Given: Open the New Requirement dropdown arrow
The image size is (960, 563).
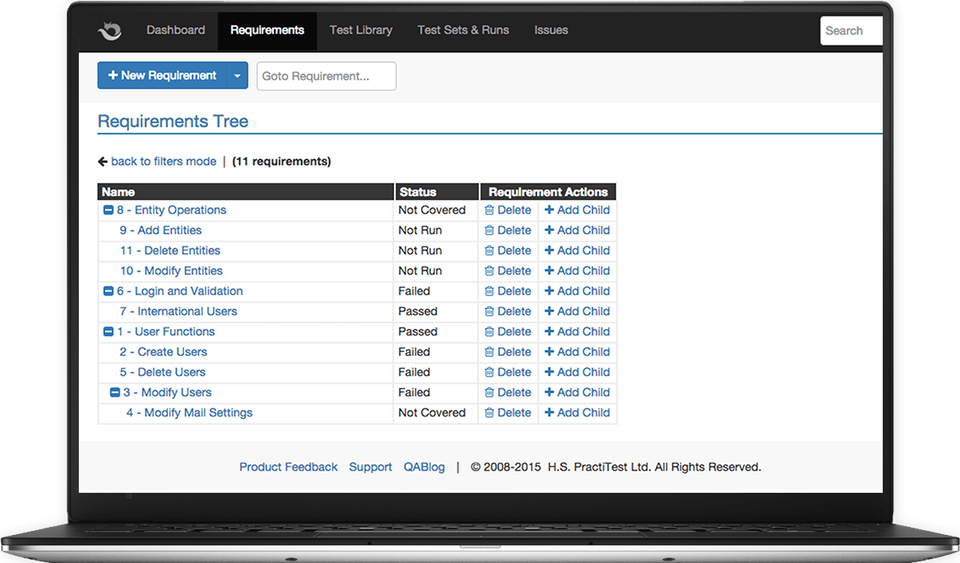Looking at the screenshot, I should (x=237, y=76).
